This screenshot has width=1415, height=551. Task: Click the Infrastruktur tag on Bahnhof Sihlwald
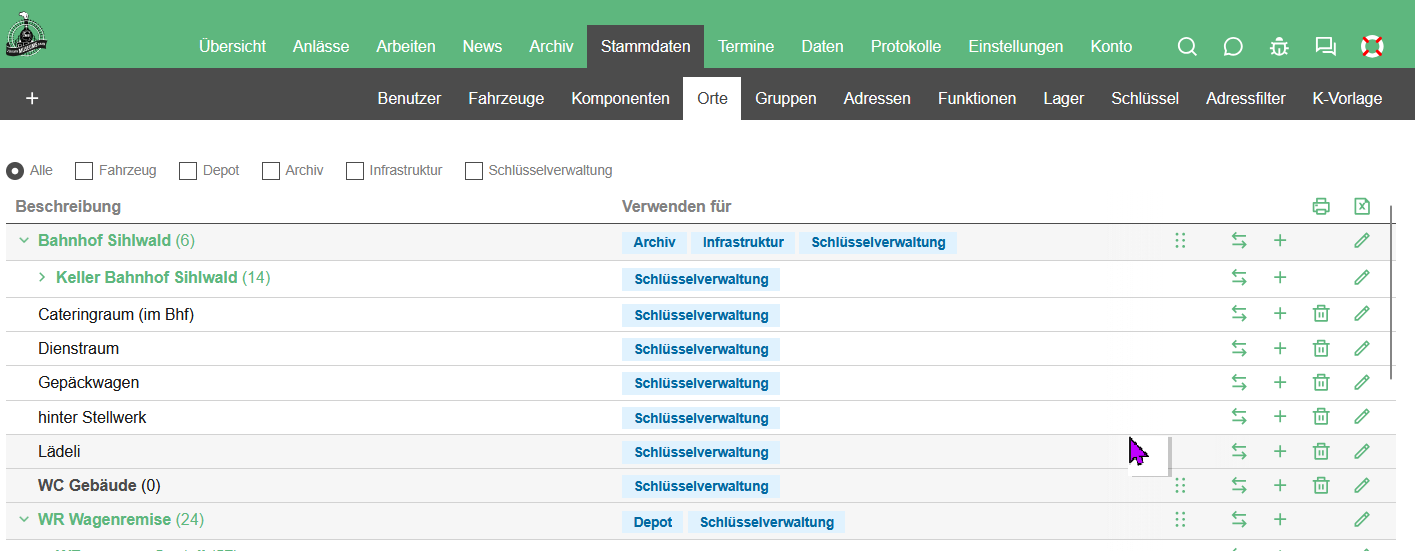(x=743, y=242)
